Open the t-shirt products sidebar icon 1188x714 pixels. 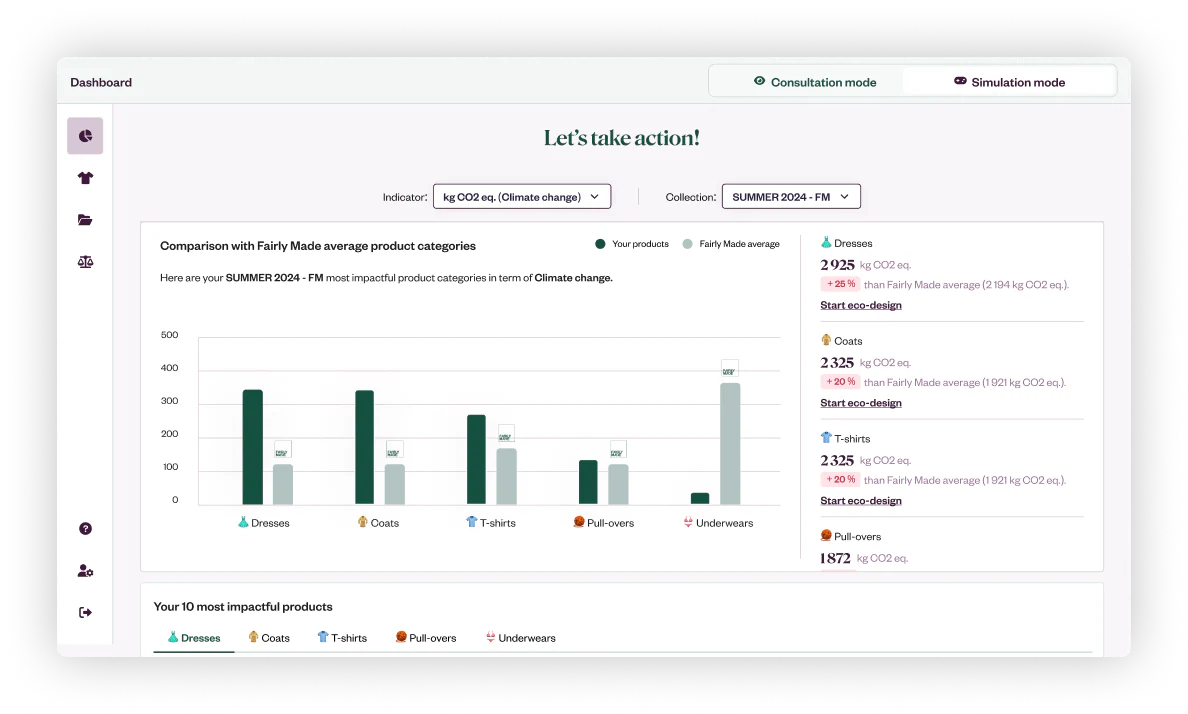(x=85, y=178)
